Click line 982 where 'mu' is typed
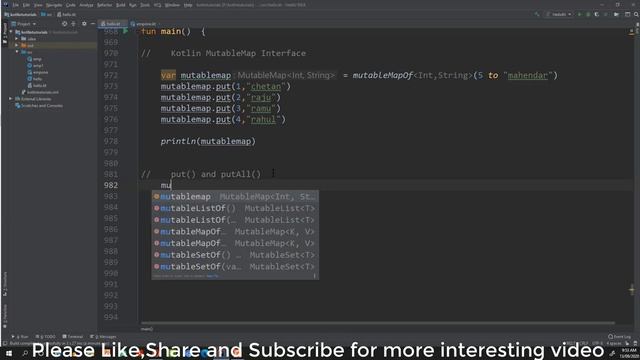 (166, 185)
